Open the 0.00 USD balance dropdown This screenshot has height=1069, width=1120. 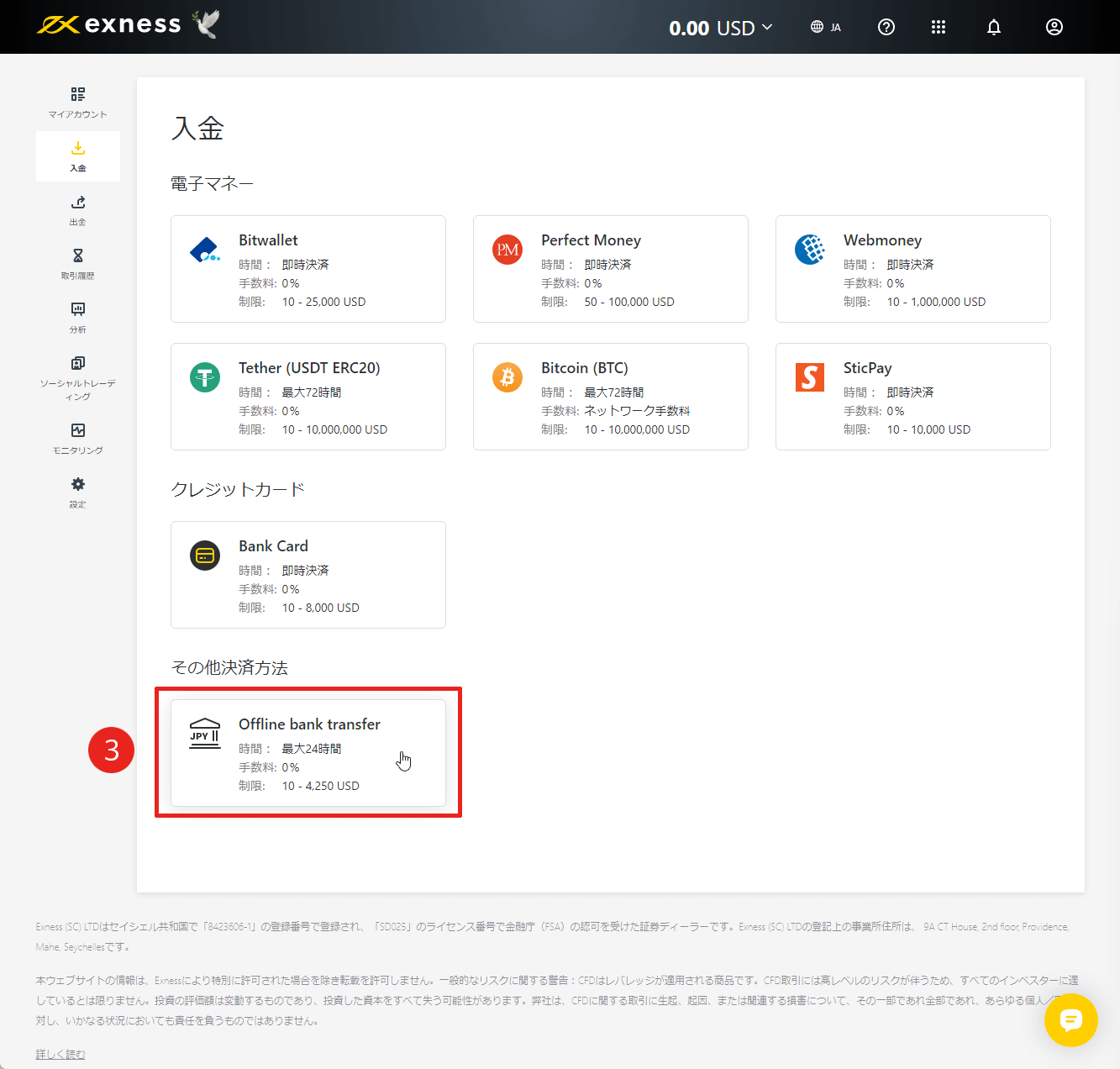coord(721,28)
